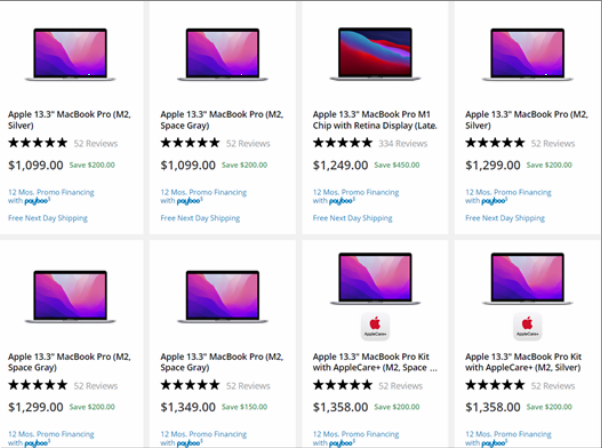Click Free Next Day Shipping on $1,249.00 MacBook
This screenshot has width=602, height=448.
coord(352,218)
